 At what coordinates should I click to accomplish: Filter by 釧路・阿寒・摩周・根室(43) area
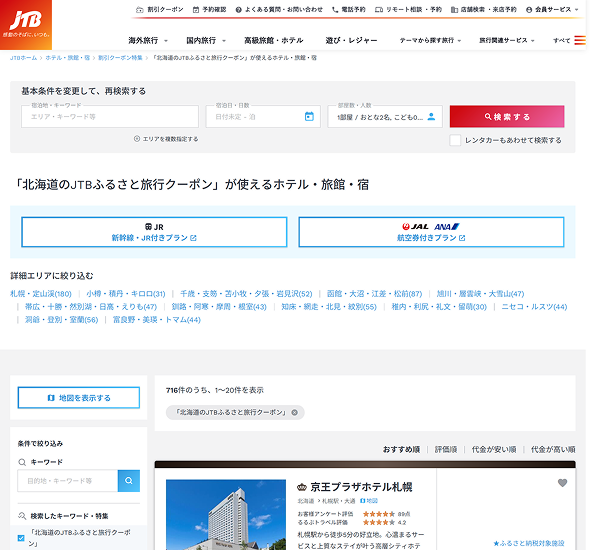[219, 307]
